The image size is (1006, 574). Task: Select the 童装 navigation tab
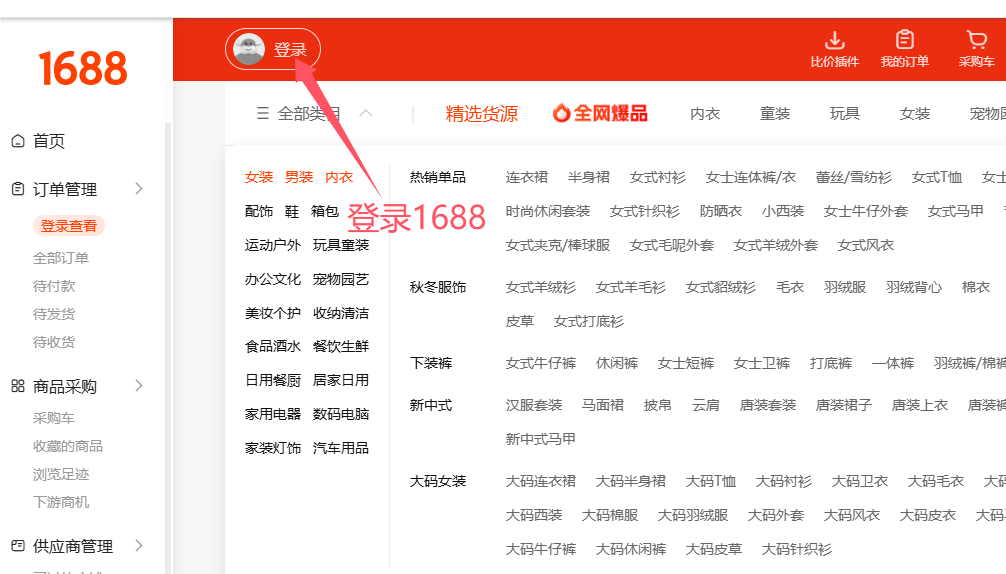click(x=775, y=114)
